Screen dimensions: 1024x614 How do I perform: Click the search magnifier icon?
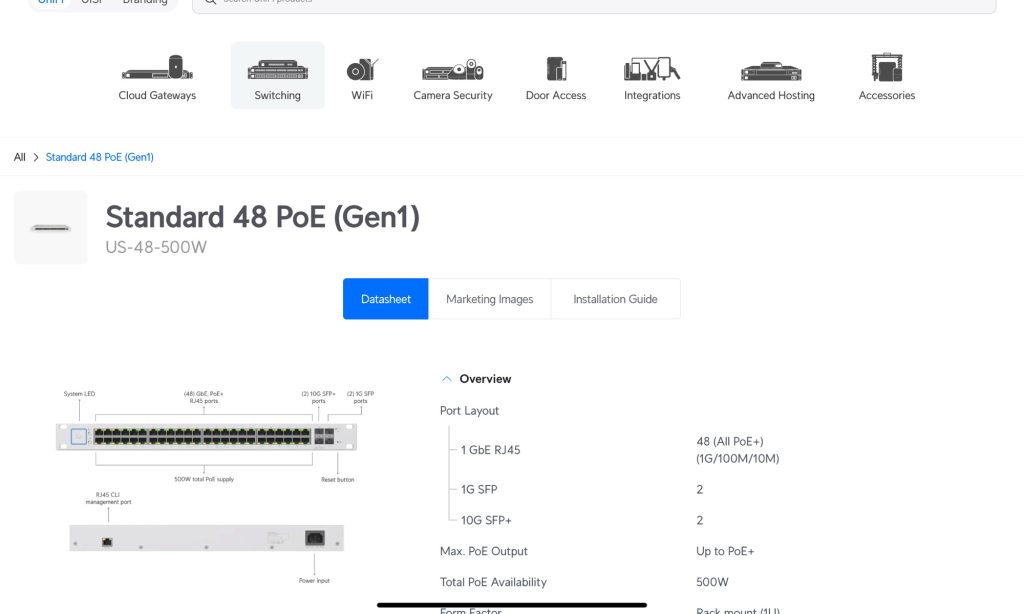(x=210, y=2)
